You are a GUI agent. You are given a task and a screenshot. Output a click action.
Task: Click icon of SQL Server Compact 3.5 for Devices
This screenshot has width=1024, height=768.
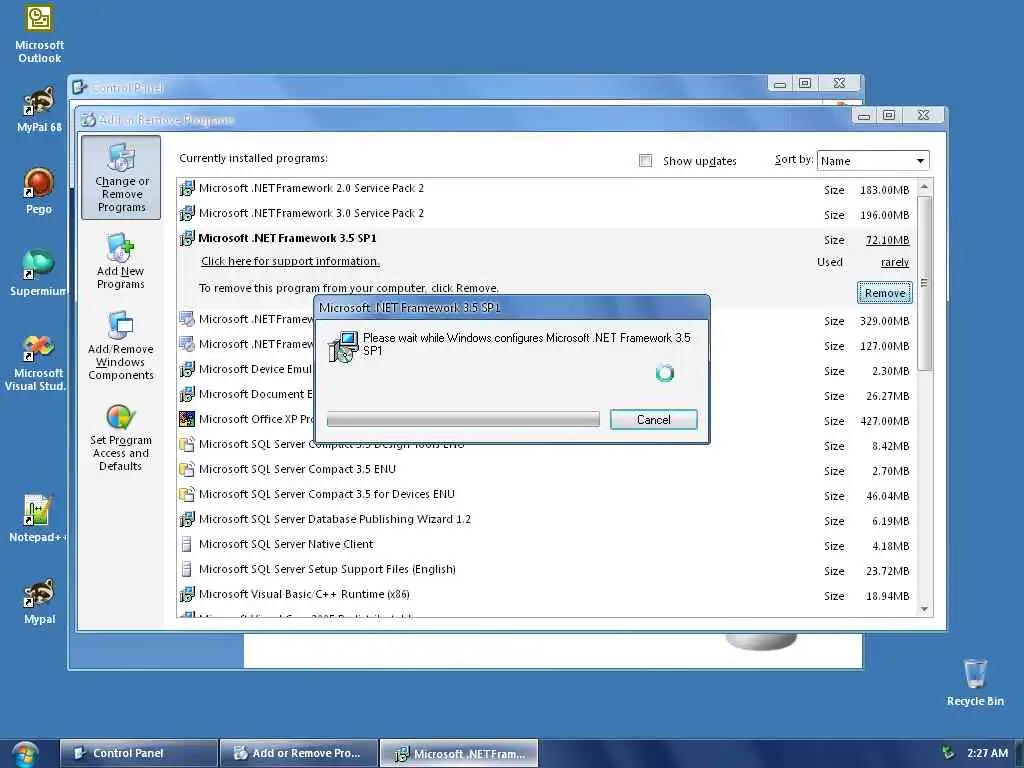pos(187,494)
